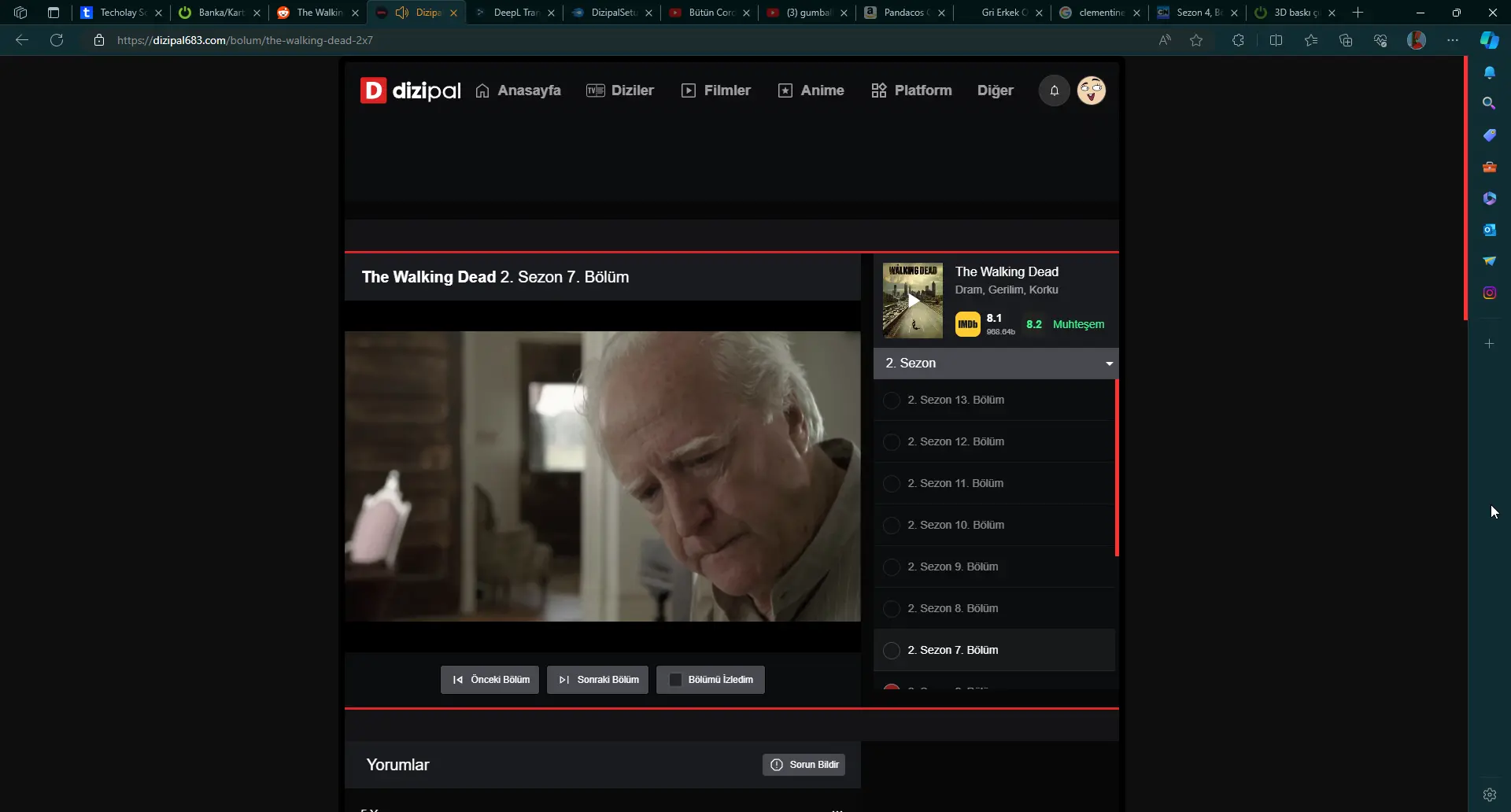Click the video player frame

(602, 476)
